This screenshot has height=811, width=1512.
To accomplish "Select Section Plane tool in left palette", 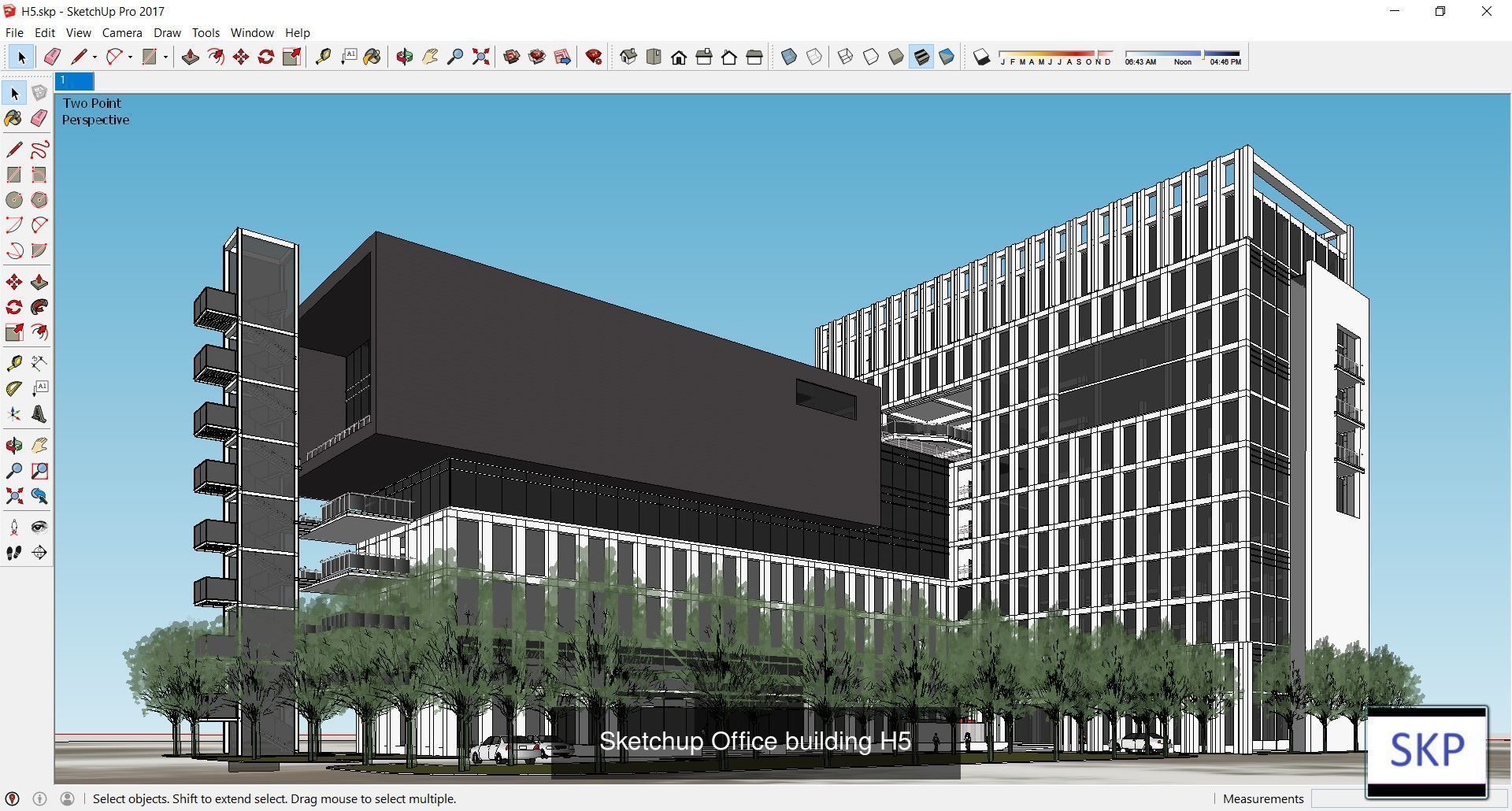I will point(39,553).
